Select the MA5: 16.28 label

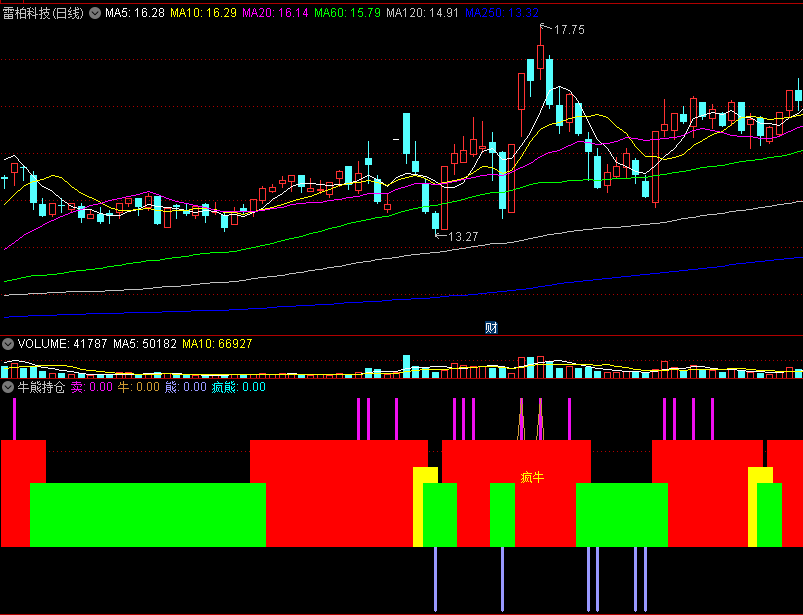click(135, 13)
